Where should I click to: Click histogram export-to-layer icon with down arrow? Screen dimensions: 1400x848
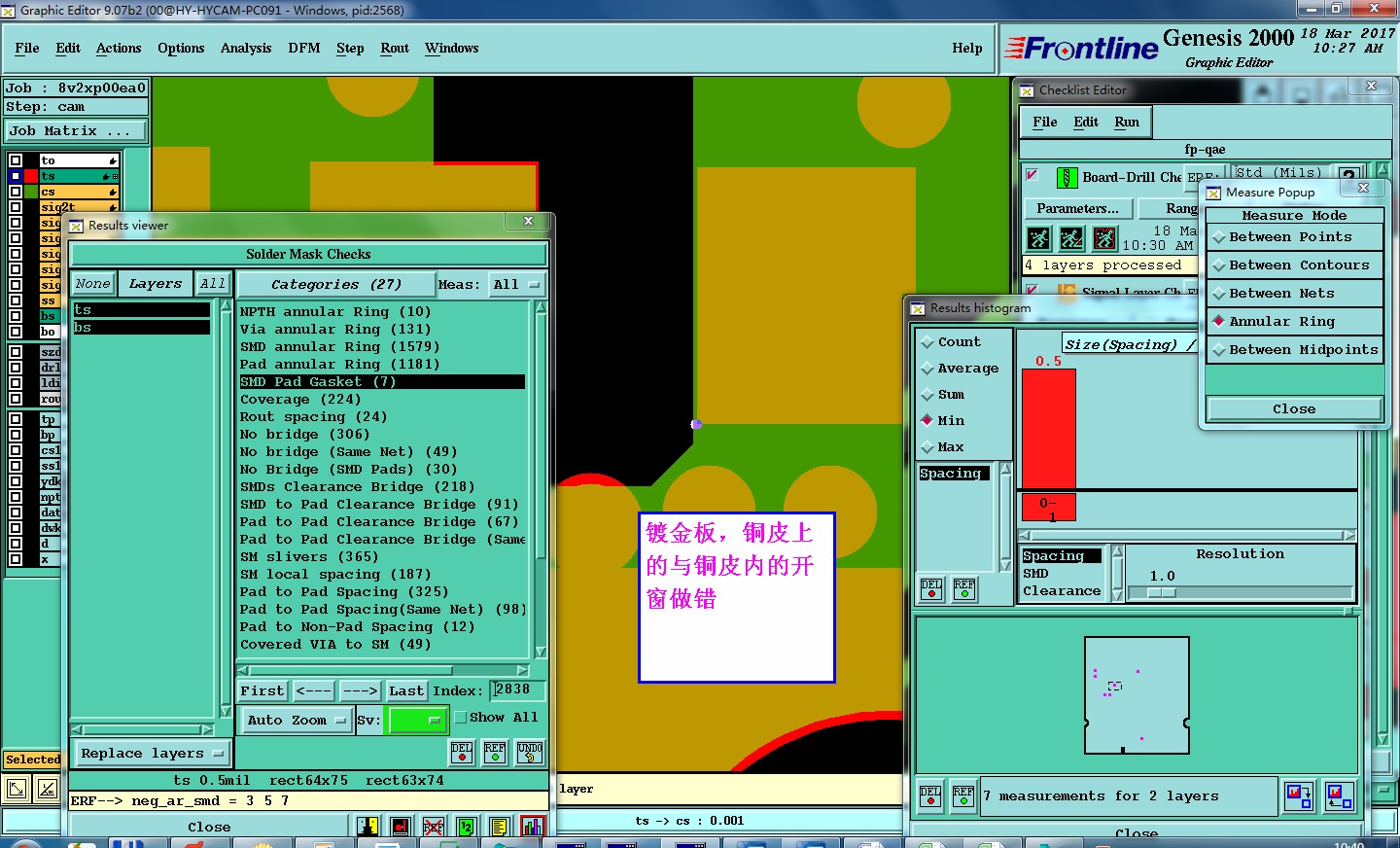click(1299, 796)
